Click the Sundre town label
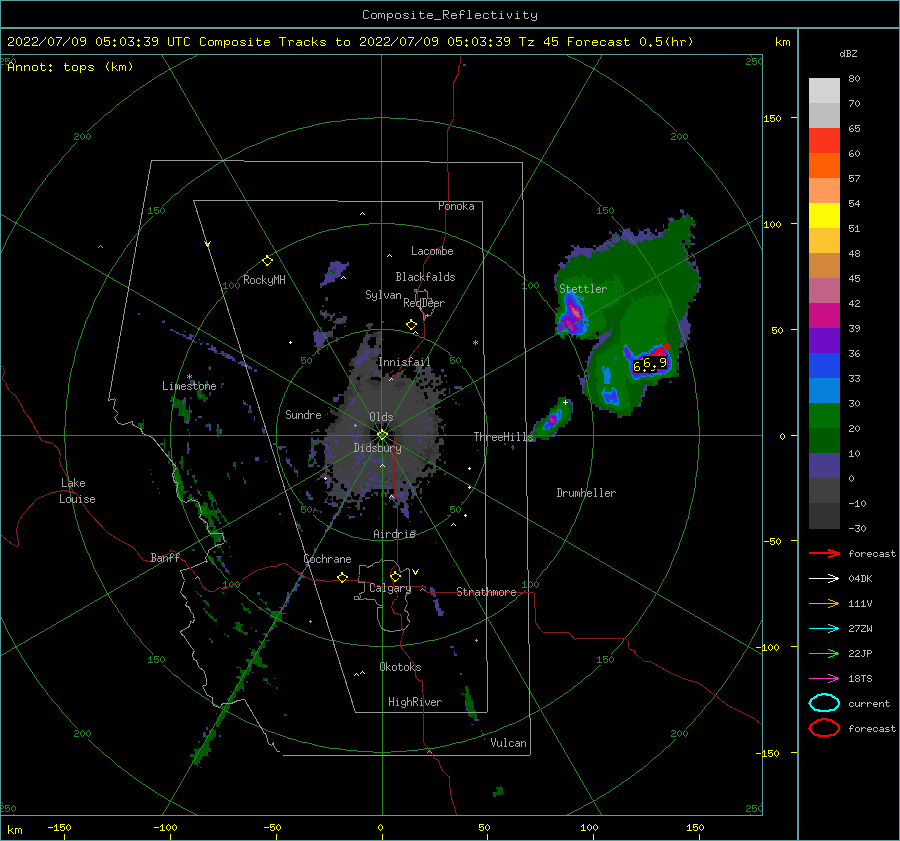This screenshot has height=841, width=900. click(303, 414)
